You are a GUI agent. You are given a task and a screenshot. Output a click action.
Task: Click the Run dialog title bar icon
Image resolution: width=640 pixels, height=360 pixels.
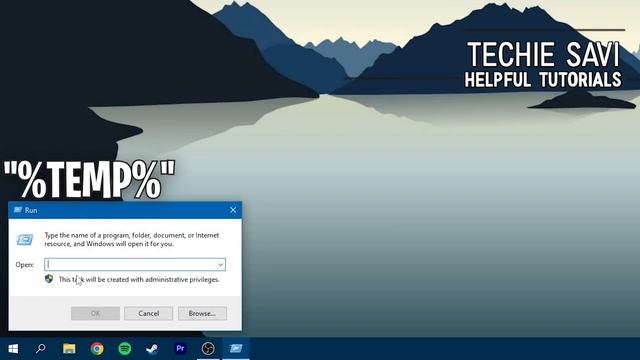[18, 210]
